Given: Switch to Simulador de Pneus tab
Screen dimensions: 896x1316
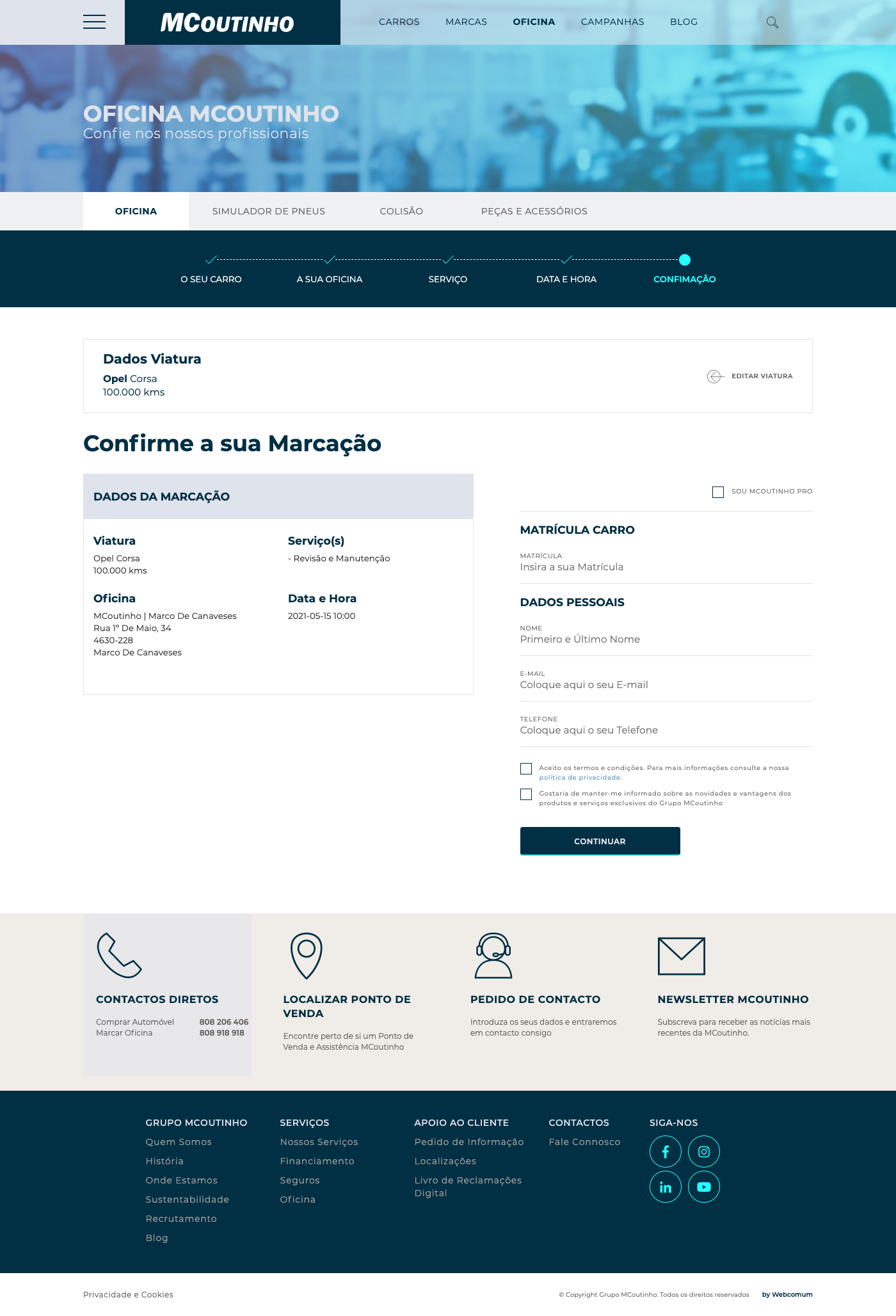Looking at the screenshot, I should point(268,211).
